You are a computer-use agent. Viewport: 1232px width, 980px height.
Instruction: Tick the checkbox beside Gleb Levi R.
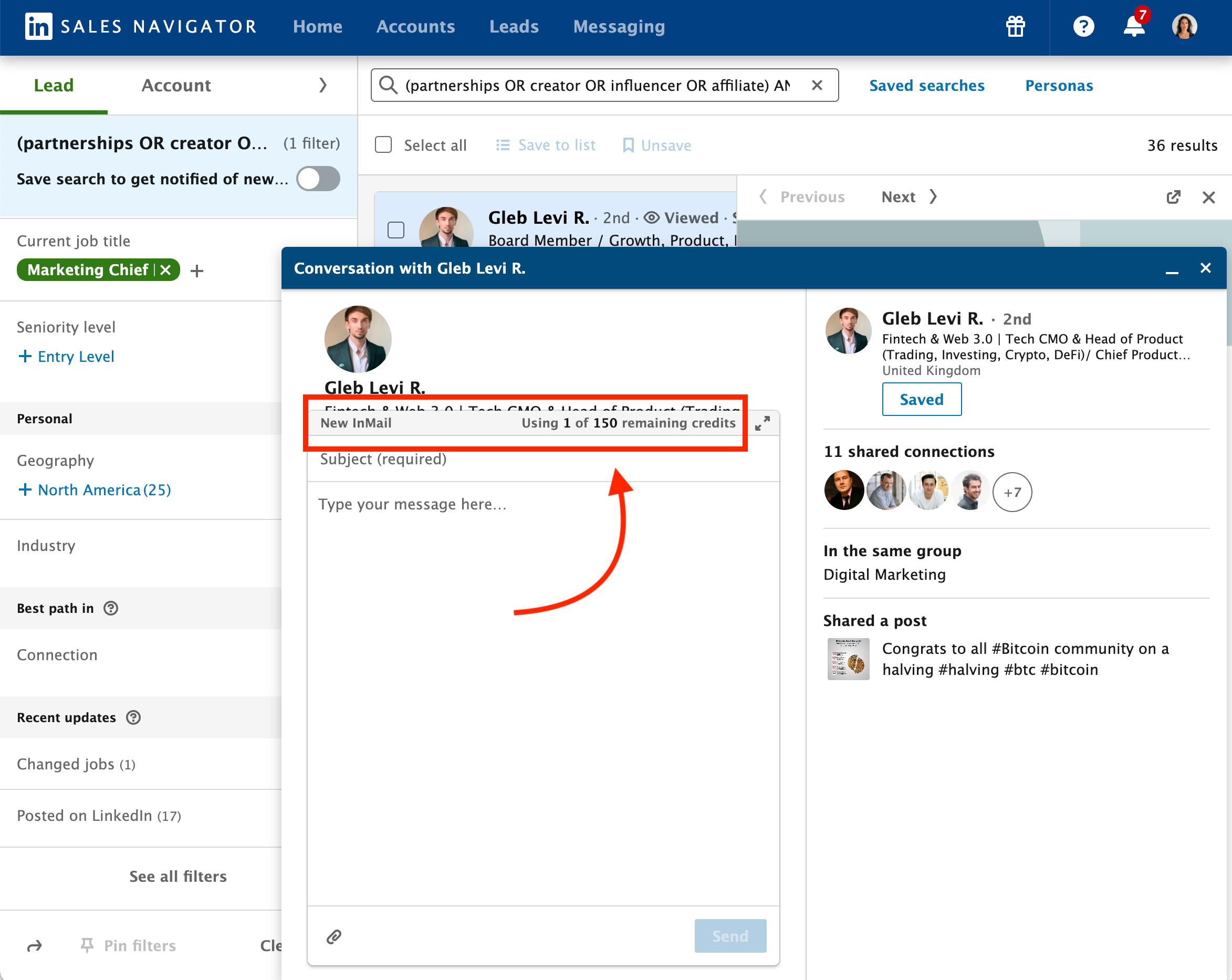point(395,230)
